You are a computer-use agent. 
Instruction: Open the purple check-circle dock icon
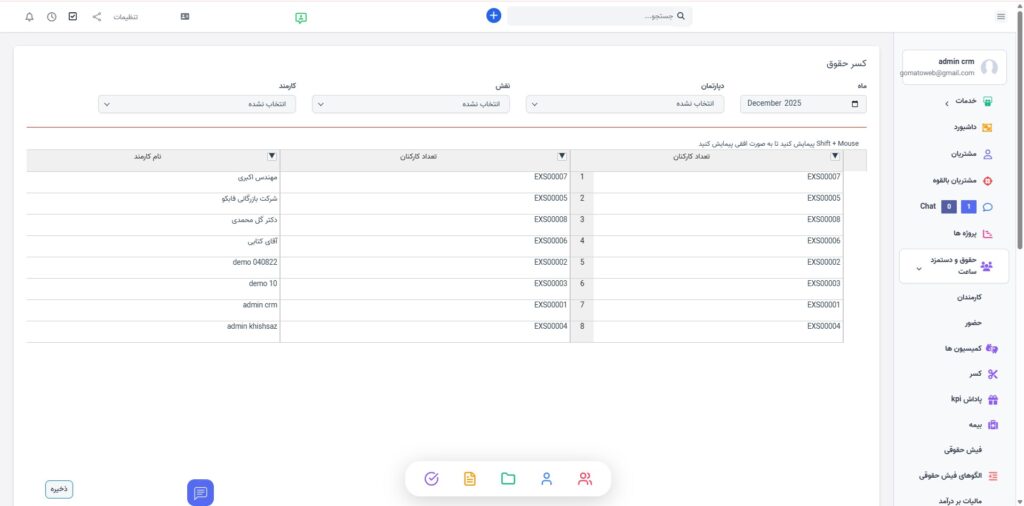point(431,479)
